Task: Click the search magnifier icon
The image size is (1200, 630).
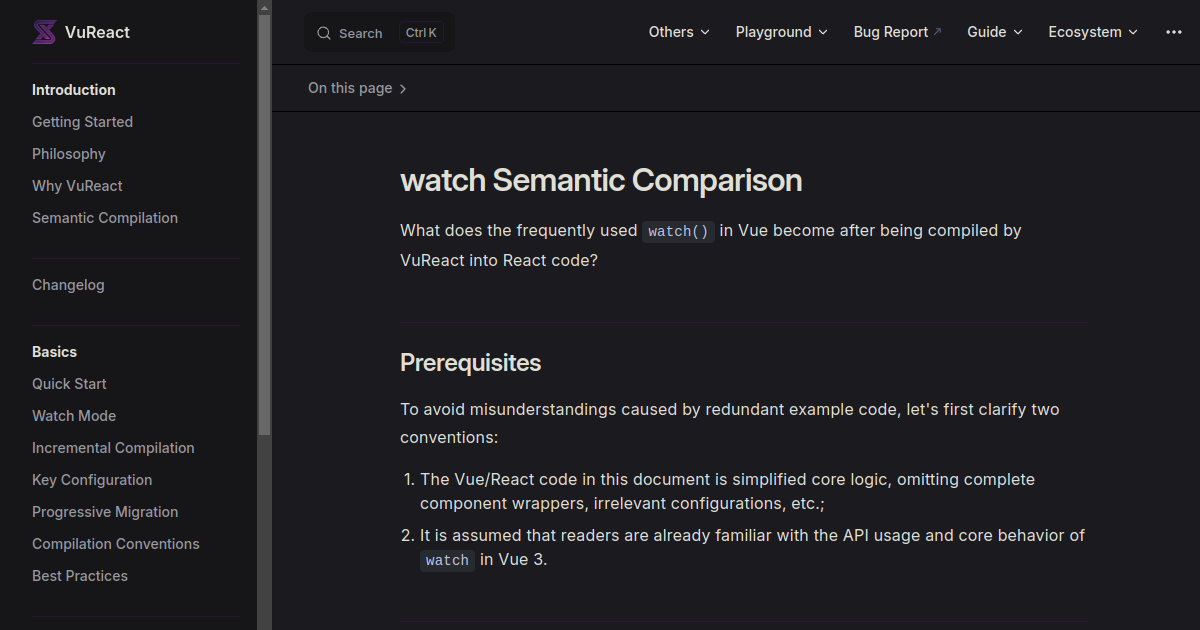Action: coord(324,33)
